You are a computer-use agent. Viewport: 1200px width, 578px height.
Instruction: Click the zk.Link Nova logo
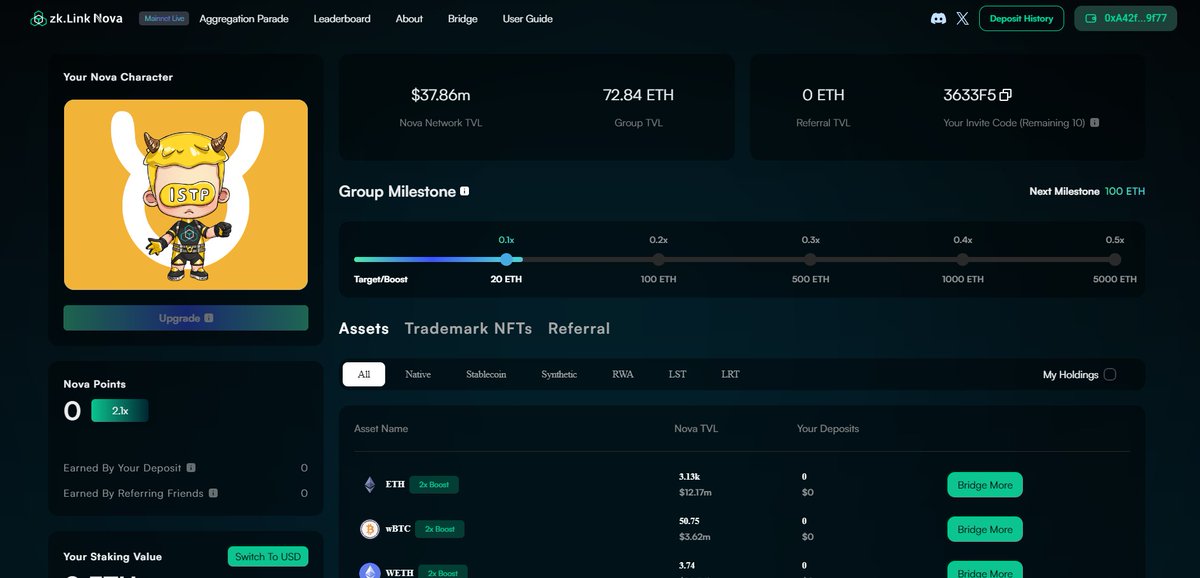pyautogui.click(x=77, y=19)
